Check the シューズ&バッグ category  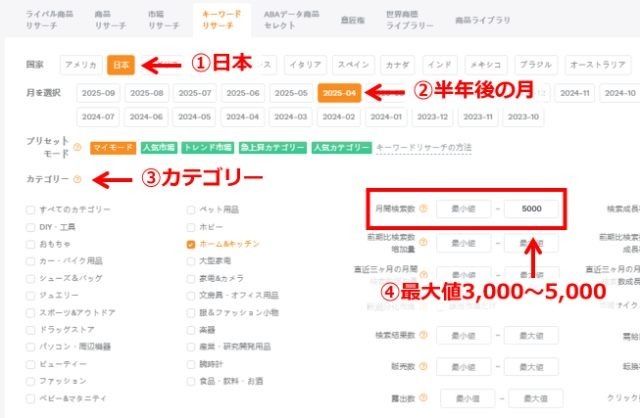click(30, 278)
